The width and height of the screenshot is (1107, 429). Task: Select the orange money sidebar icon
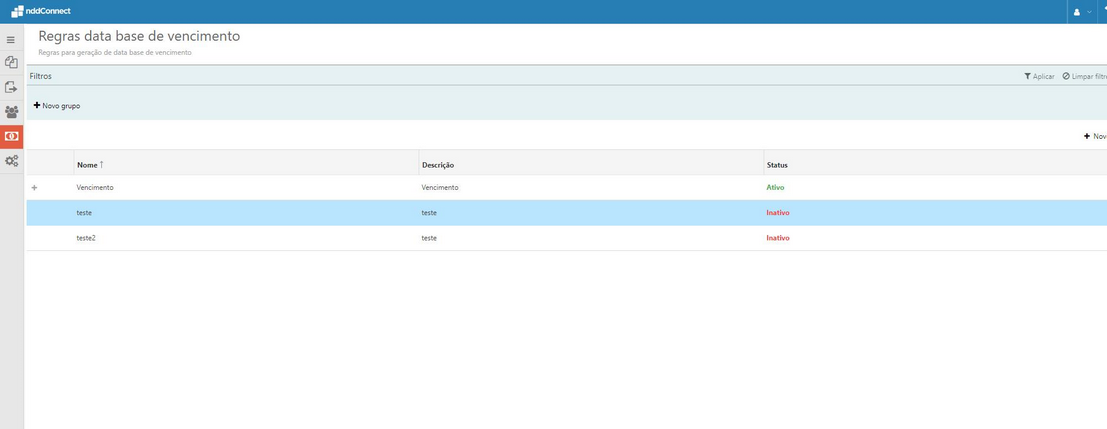[x=11, y=136]
